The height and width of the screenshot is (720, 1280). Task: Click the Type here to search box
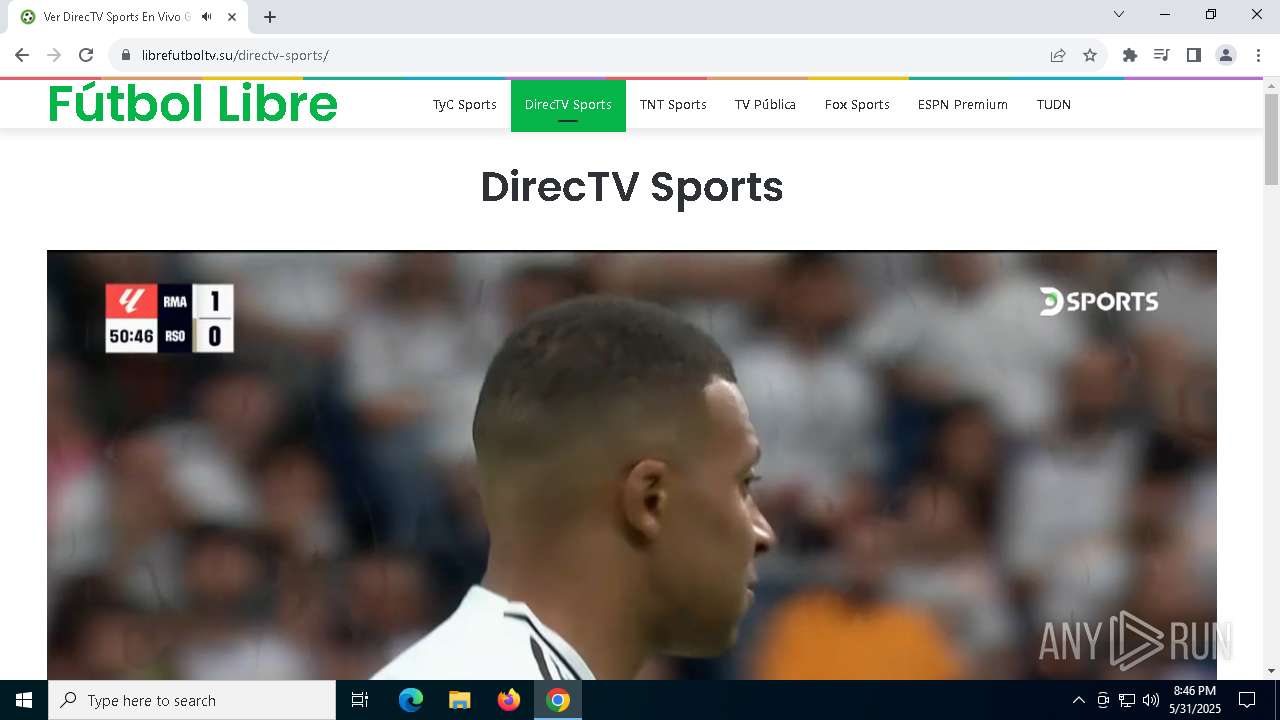coord(192,700)
